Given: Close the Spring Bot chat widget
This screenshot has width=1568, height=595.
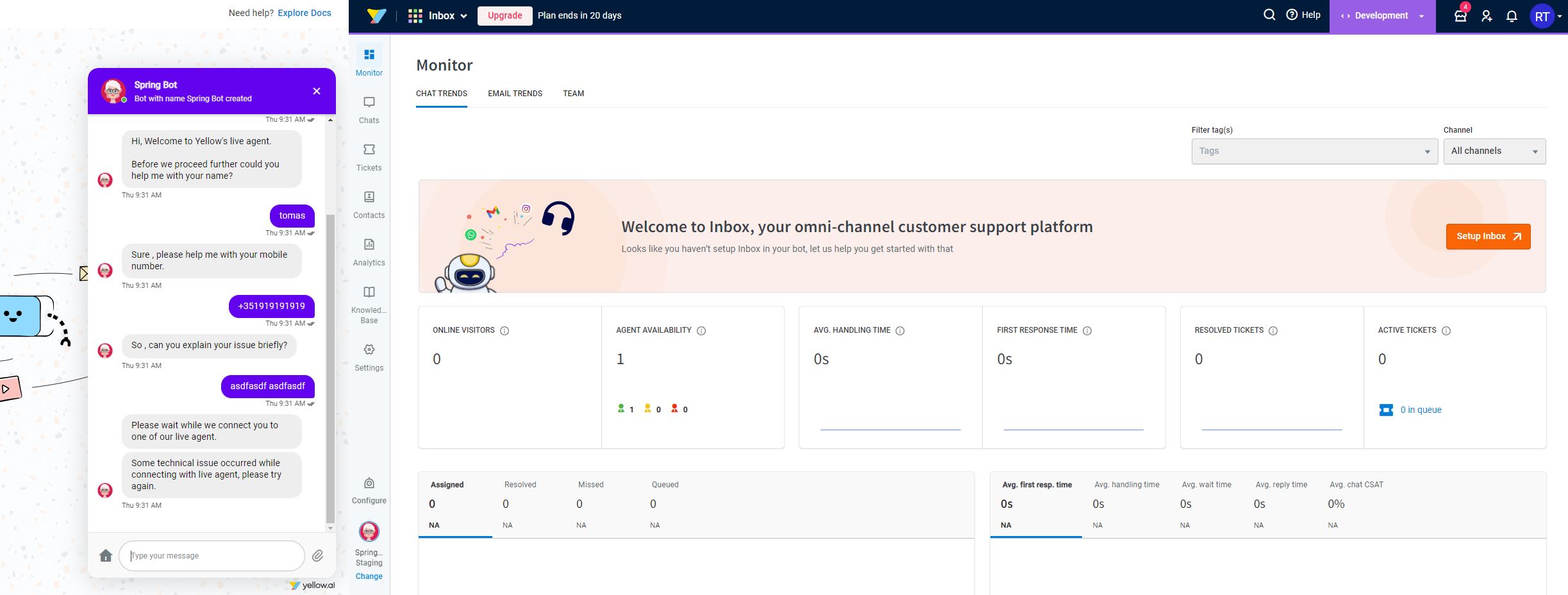Looking at the screenshot, I should tap(316, 91).
